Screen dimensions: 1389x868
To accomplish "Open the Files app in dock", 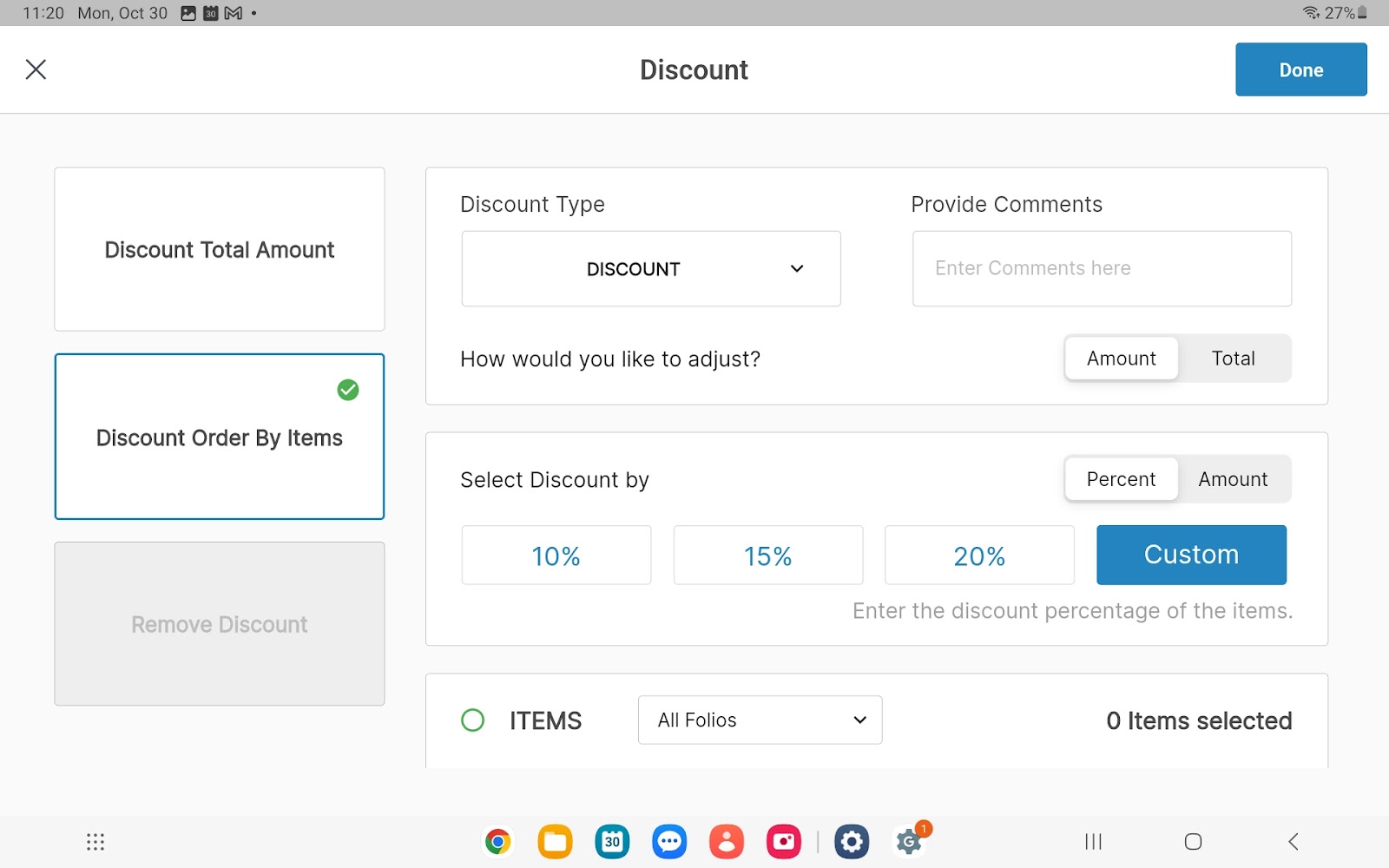I will [555, 841].
